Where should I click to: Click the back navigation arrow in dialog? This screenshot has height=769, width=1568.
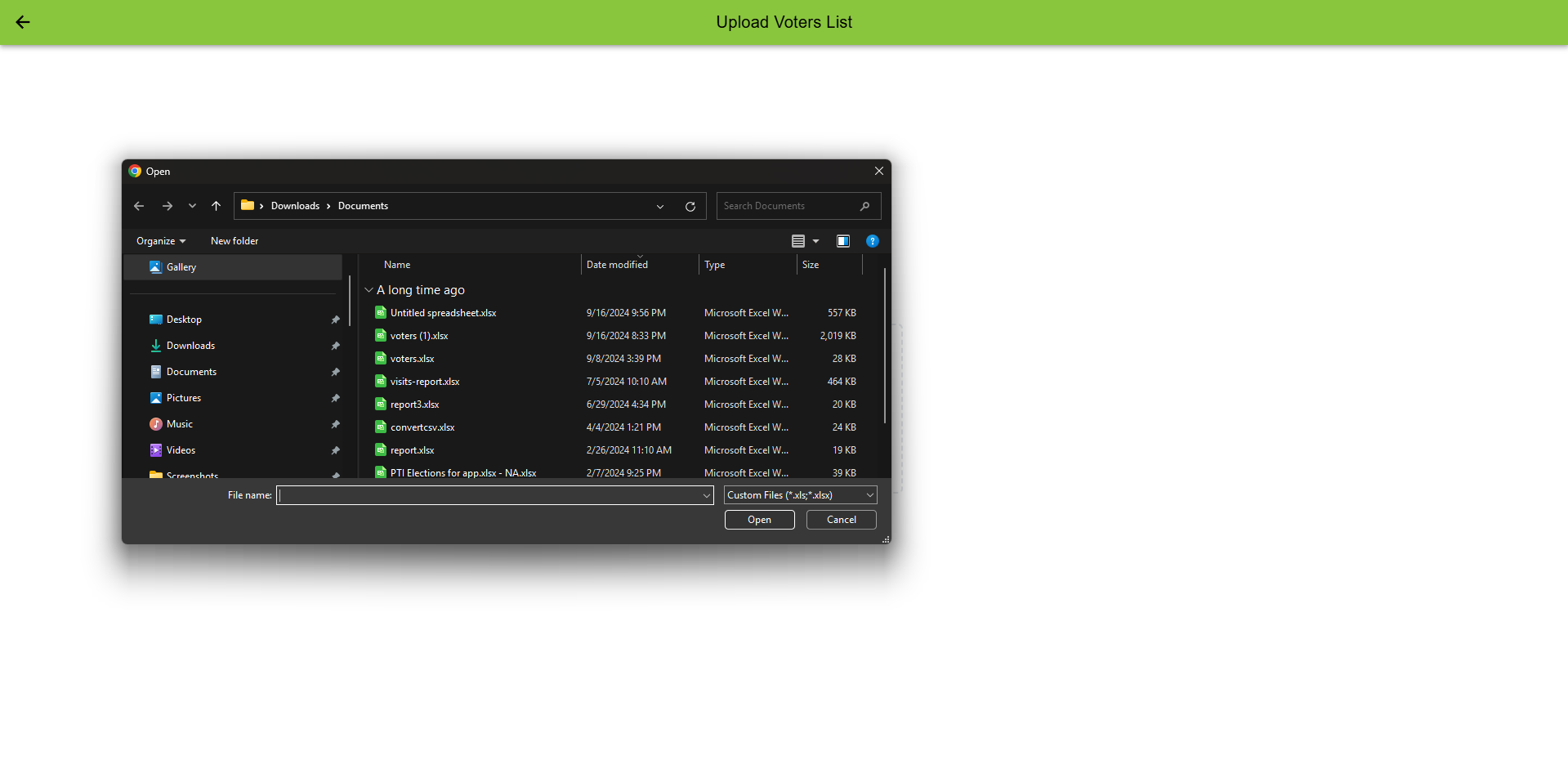[138, 206]
